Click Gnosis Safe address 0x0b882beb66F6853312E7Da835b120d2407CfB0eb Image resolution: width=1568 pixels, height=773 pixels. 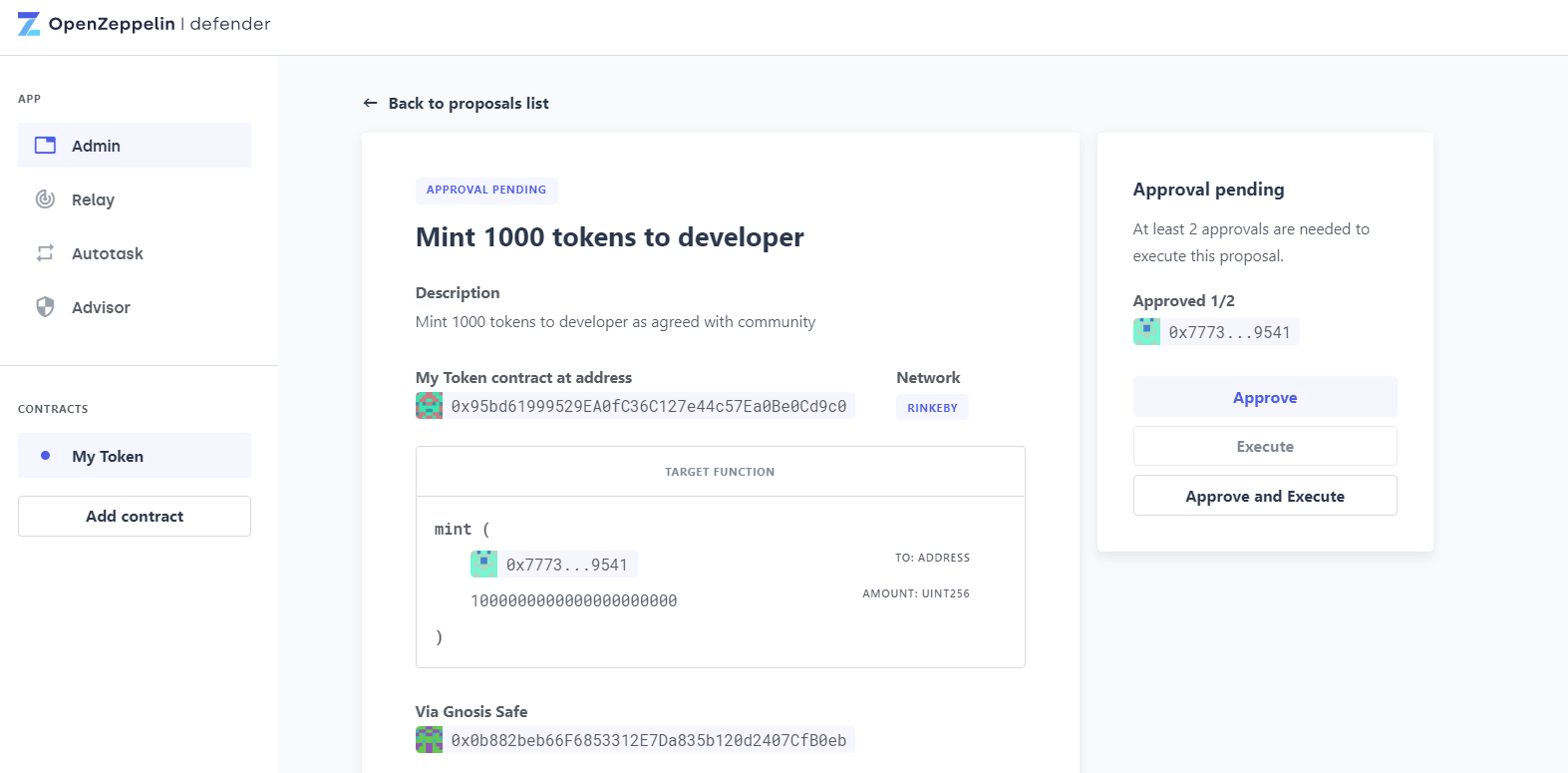(x=649, y=741)
